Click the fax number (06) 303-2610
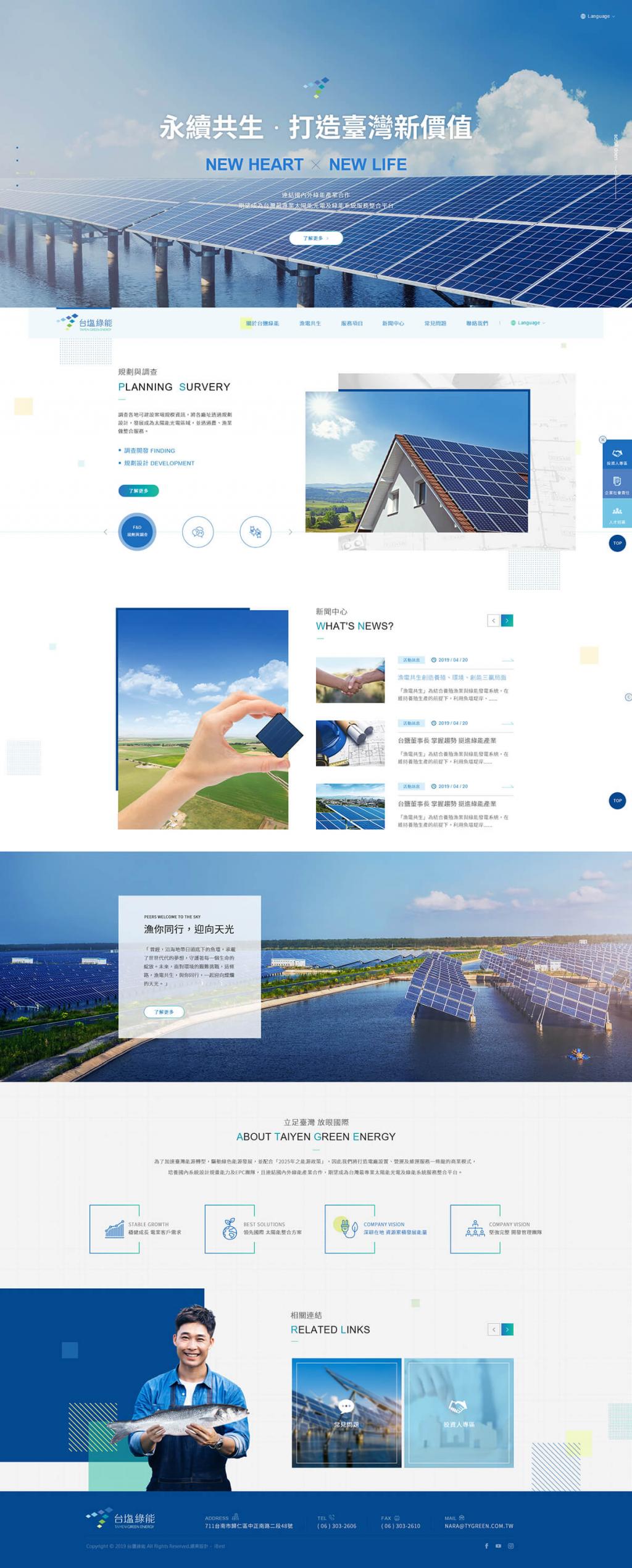This screenshot has height=1568, width=632. pos(401,1526)
